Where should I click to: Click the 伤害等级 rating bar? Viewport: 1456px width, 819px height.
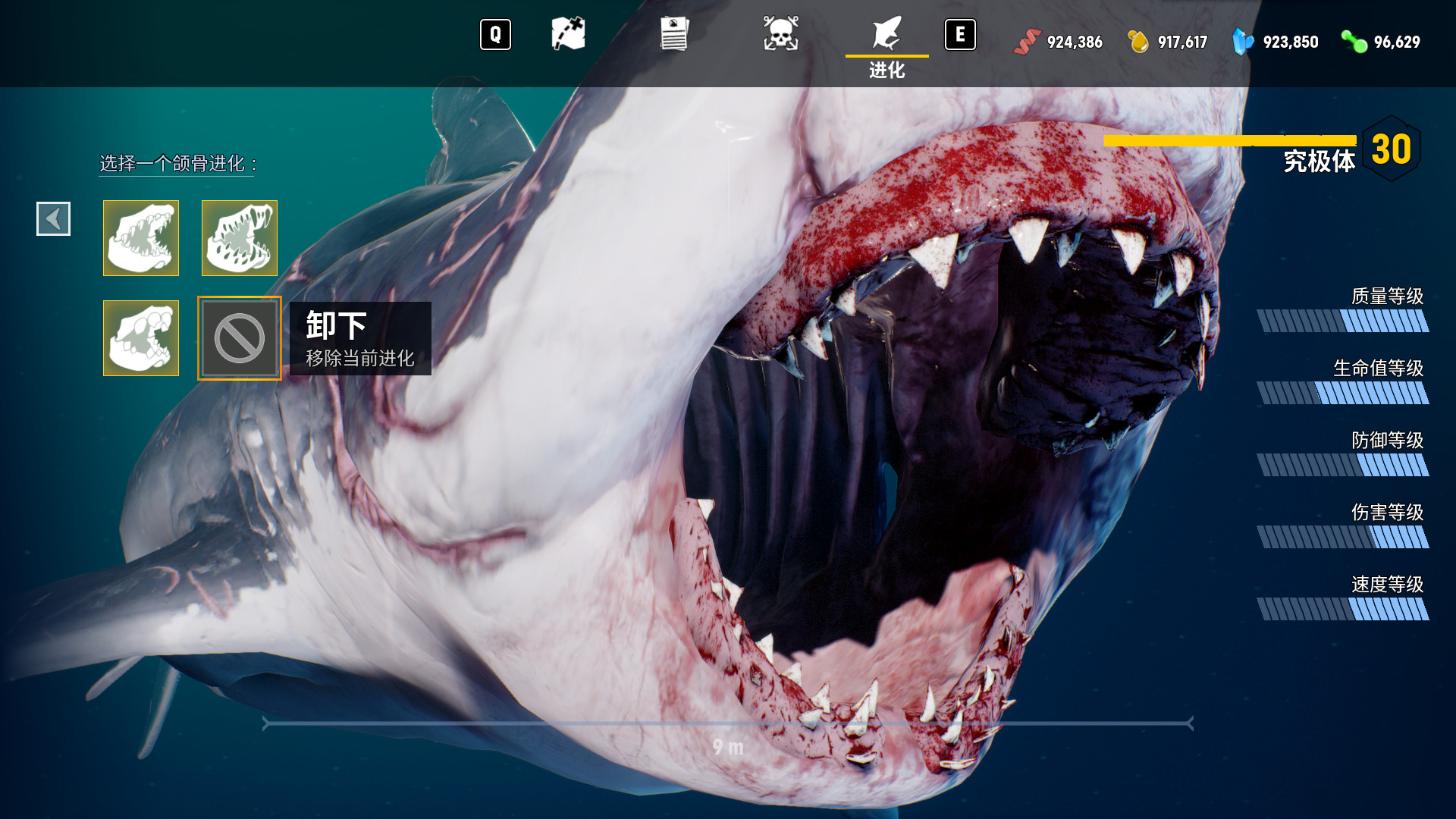tap(1343, 537)
